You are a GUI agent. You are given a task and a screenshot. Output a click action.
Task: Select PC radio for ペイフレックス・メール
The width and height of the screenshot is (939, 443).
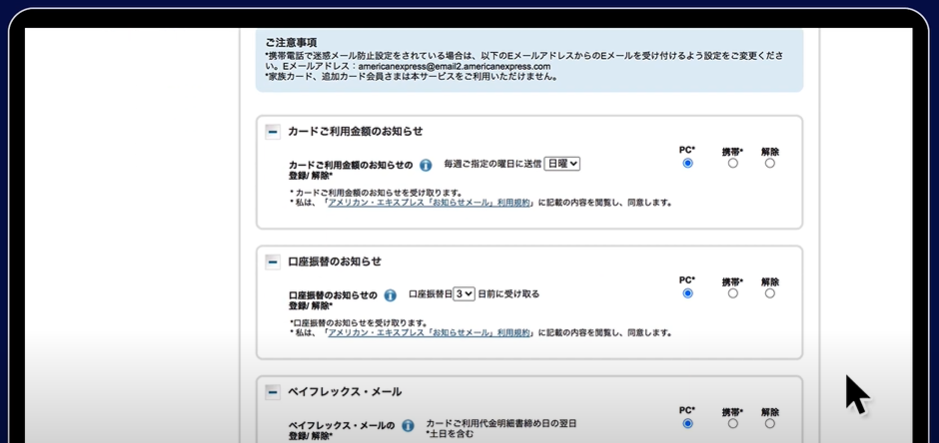pyautogui.click(x=687, y=424)
